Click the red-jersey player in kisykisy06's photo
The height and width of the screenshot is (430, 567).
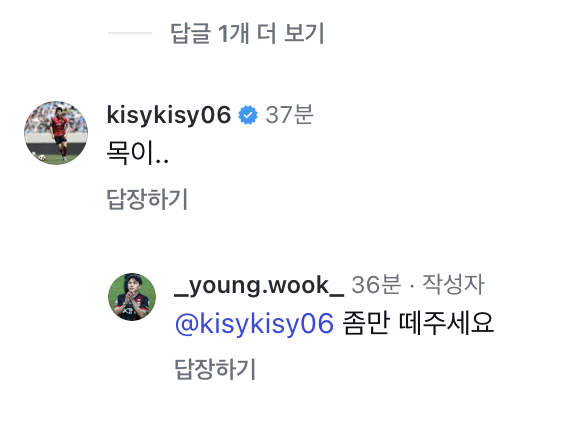pyautogui.click(x=60, y=132)
